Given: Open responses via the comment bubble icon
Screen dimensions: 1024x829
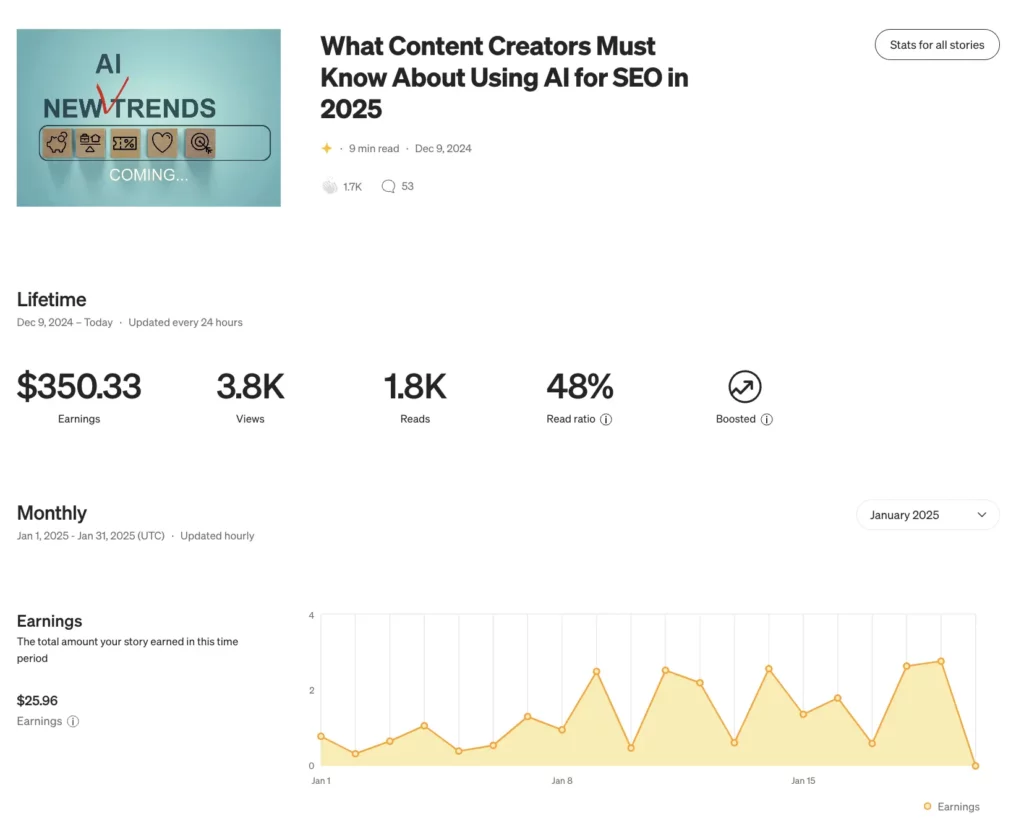Looking at the screenshot, I should coord(388,186).
